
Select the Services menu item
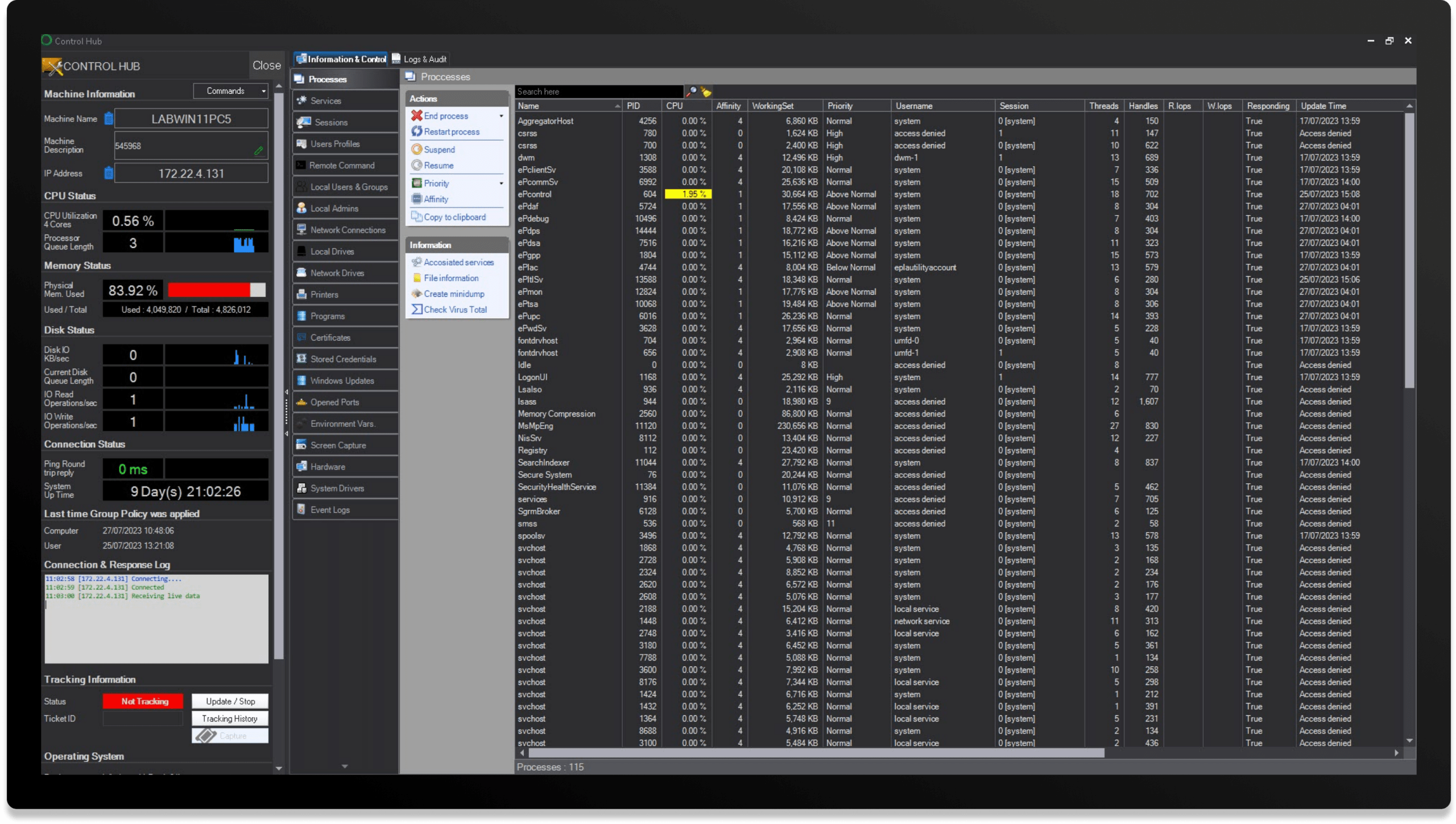click(x=325, y=101)
